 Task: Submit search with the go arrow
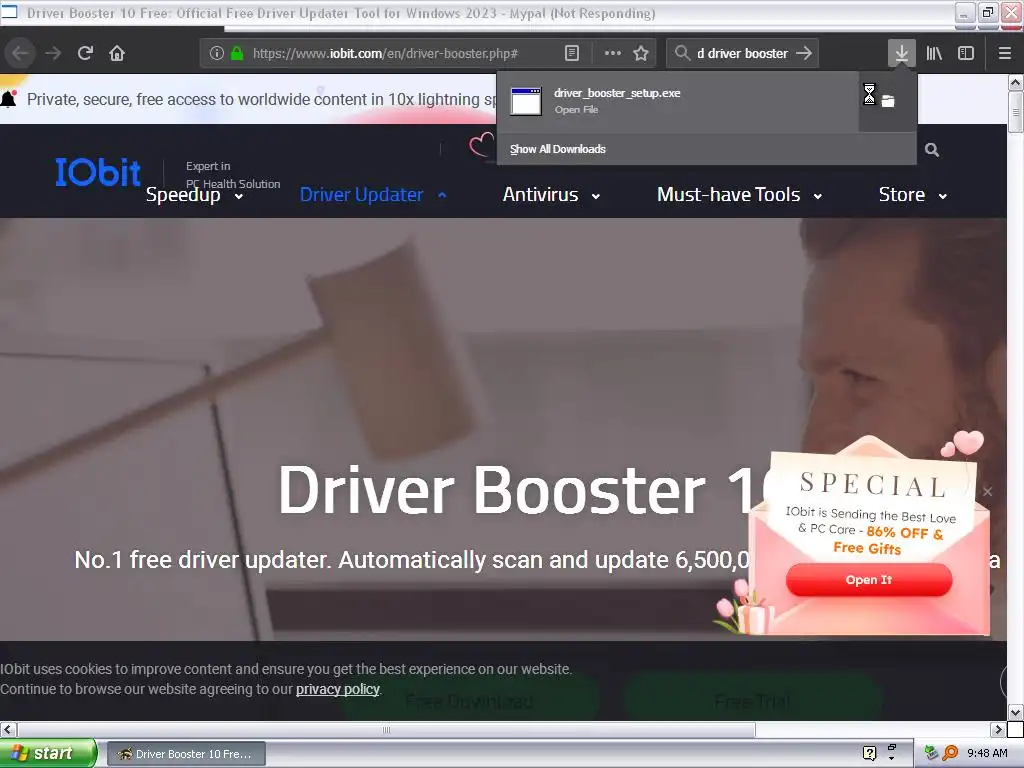click(x=804, y=53)
